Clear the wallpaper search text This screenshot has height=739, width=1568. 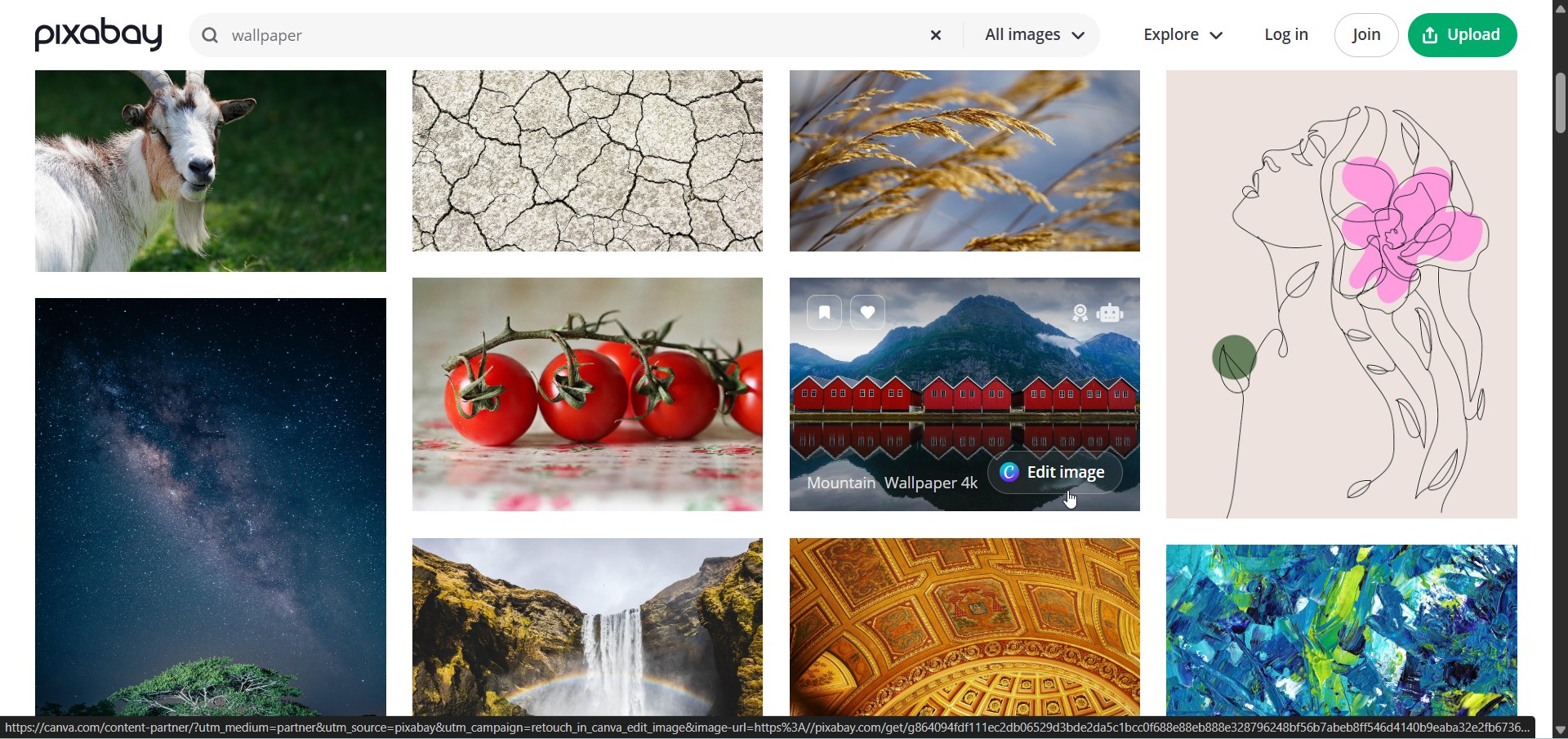(937, 36)
